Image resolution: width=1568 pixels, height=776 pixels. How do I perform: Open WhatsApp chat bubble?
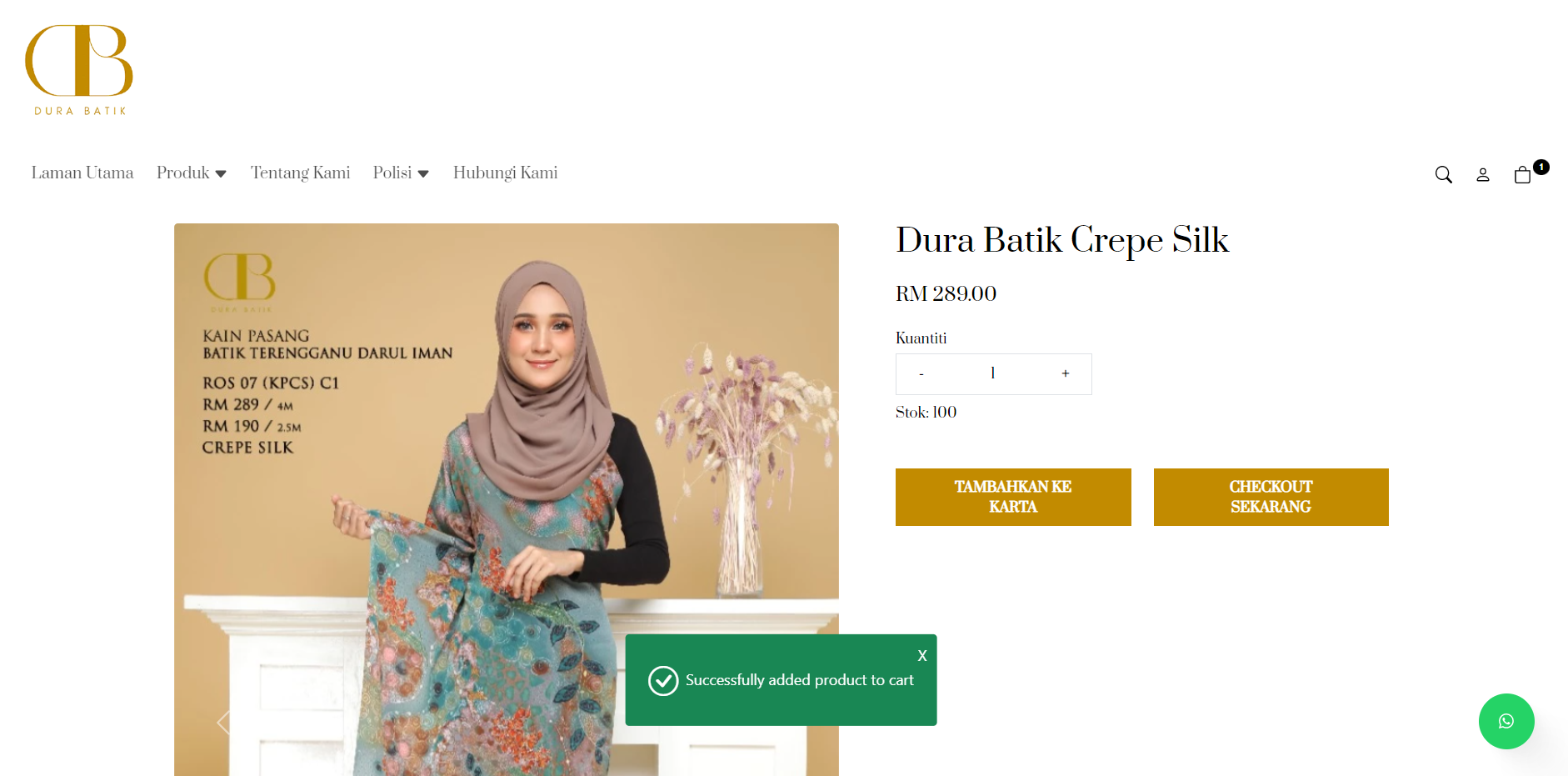(x=1506, y=721)
